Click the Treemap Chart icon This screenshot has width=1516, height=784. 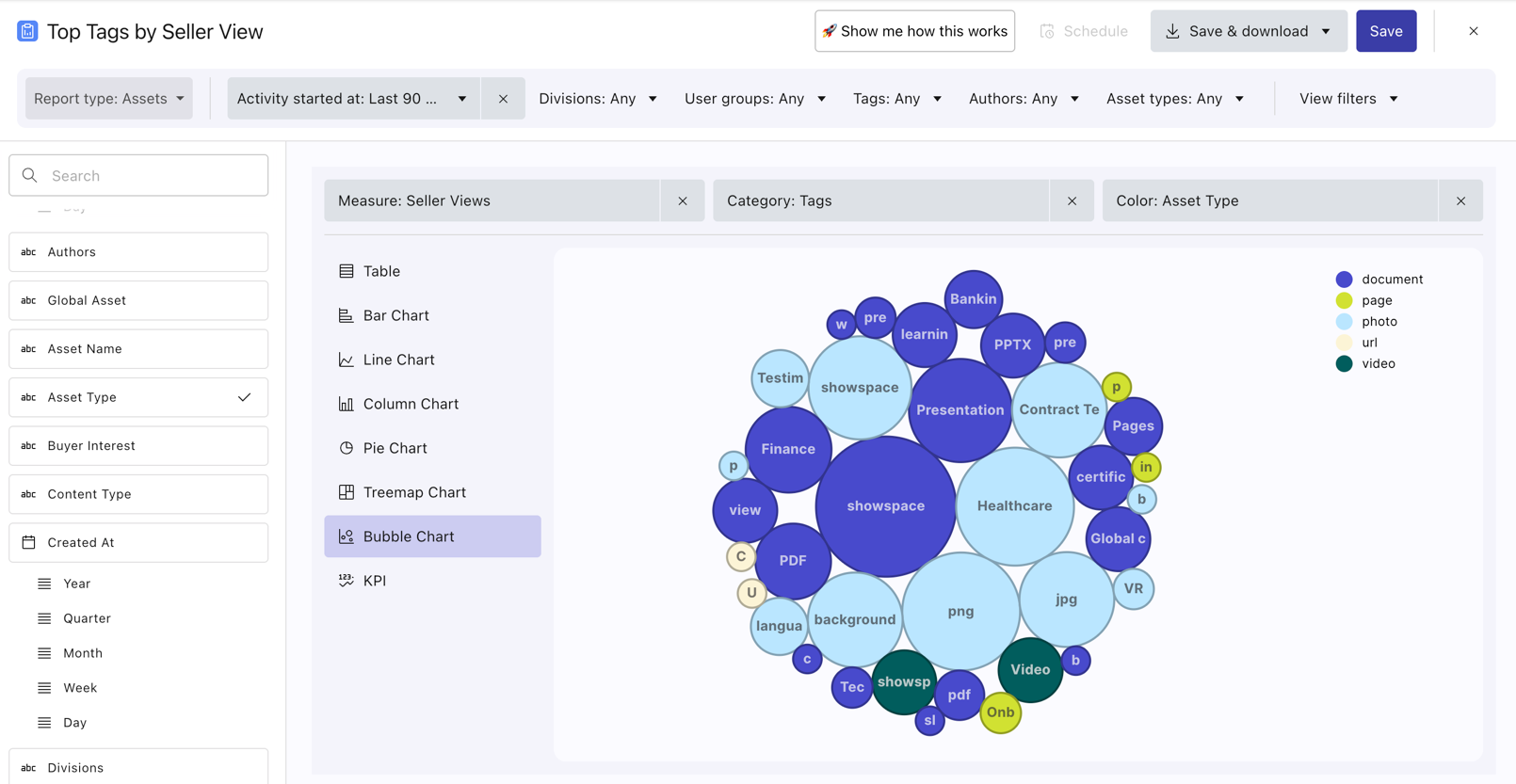coord(347,492)
